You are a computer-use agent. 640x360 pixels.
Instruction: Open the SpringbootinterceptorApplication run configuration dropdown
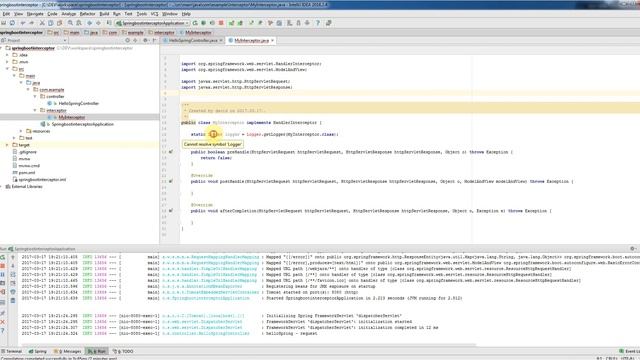coord(151,23)
